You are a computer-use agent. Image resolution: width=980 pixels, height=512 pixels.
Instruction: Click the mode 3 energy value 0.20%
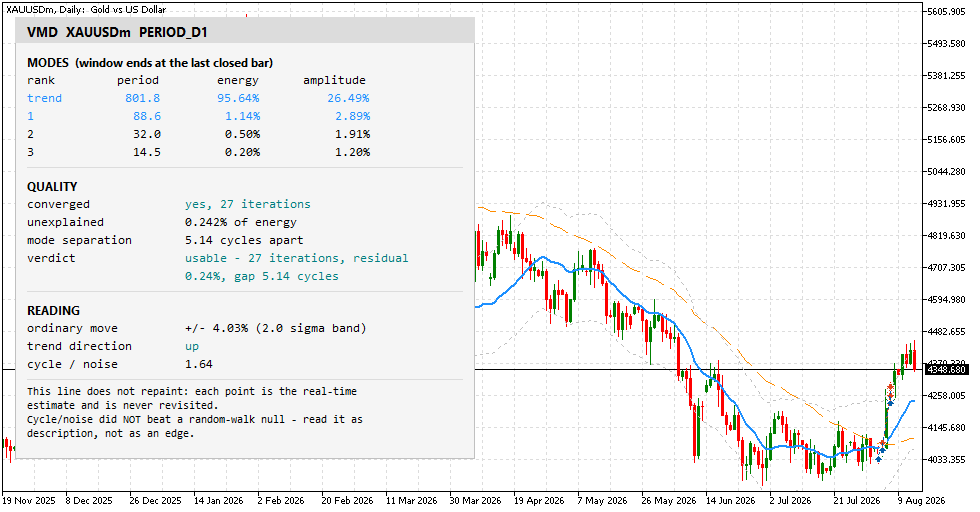point(242,153)
